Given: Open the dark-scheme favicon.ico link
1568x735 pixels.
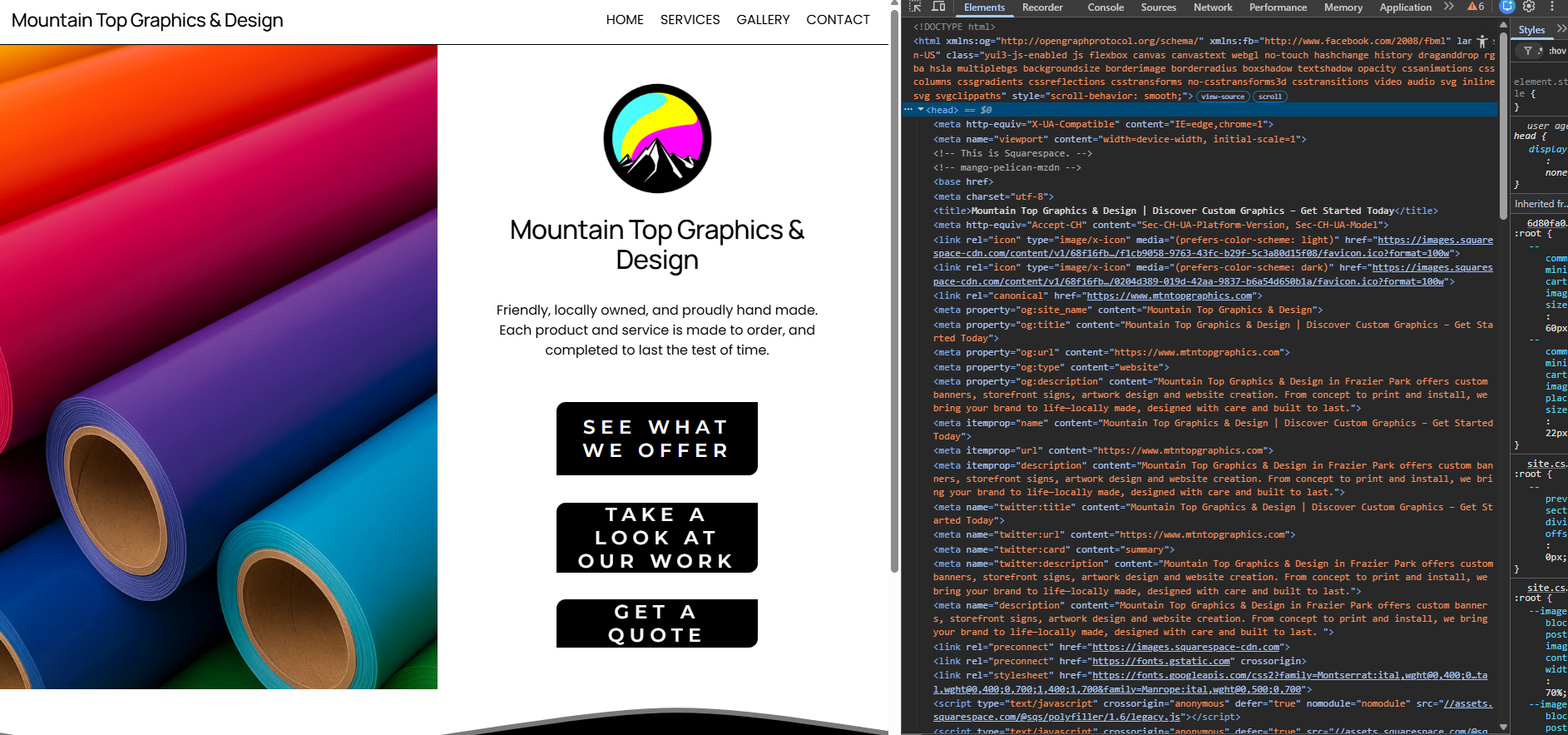Looking at the screenshot, I should pyautogui.click(x=1213, y=275).
